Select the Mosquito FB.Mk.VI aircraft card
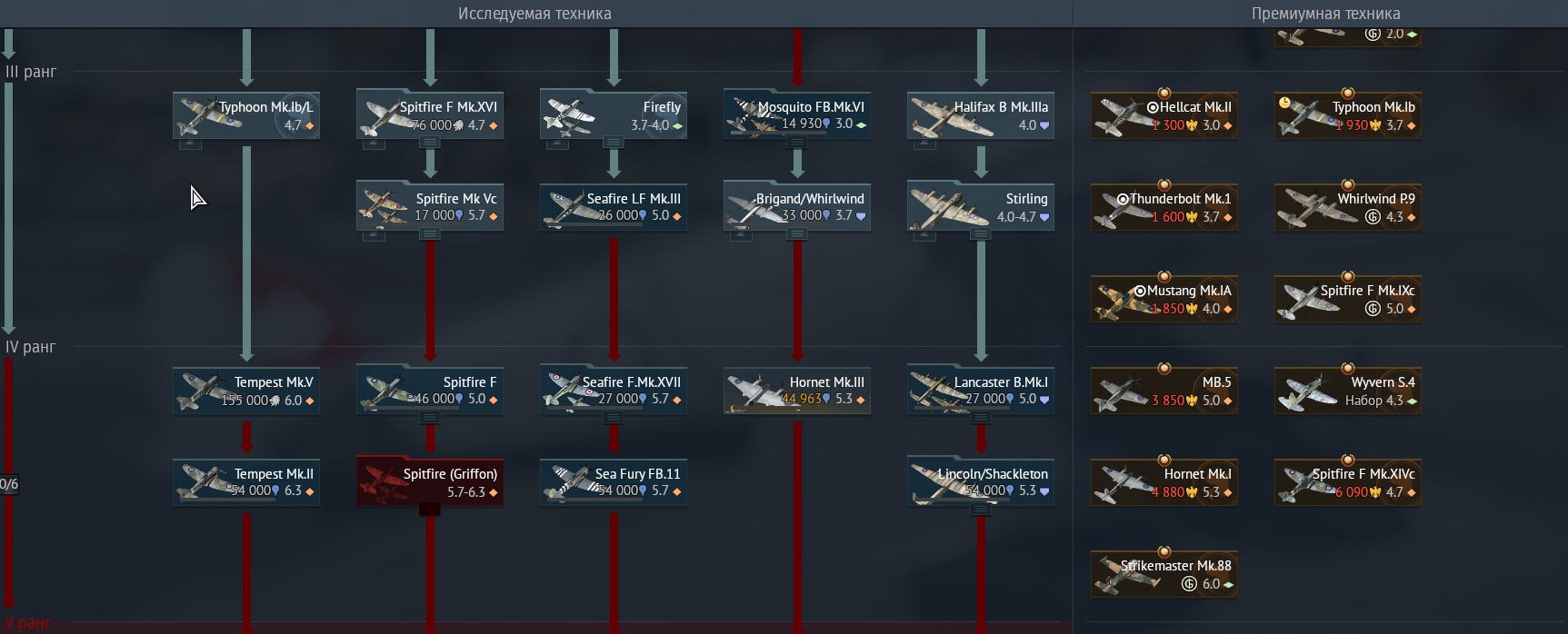The width and height of the screenshot is (1568, 634). (x=797, y=115)
